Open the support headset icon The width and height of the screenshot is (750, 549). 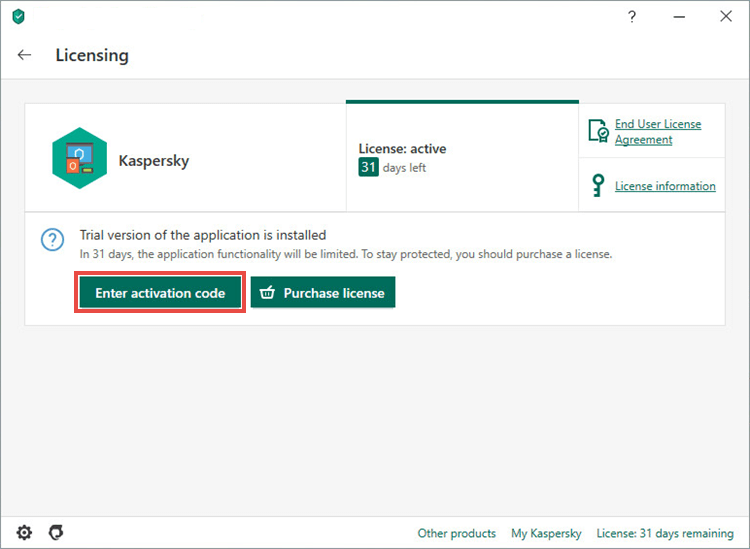point(56,532)
